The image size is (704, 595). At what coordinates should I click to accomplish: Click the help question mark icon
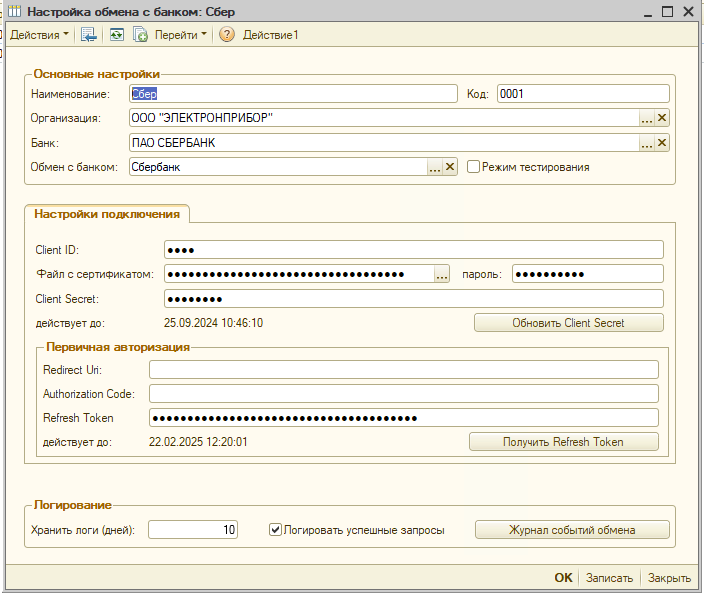click(227, 35)
